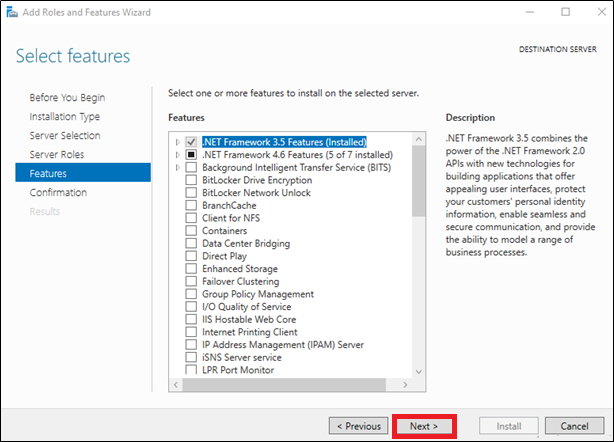Open the Installation Type step
The width and height of the screenshot is (614, 442).
[64, 117]
